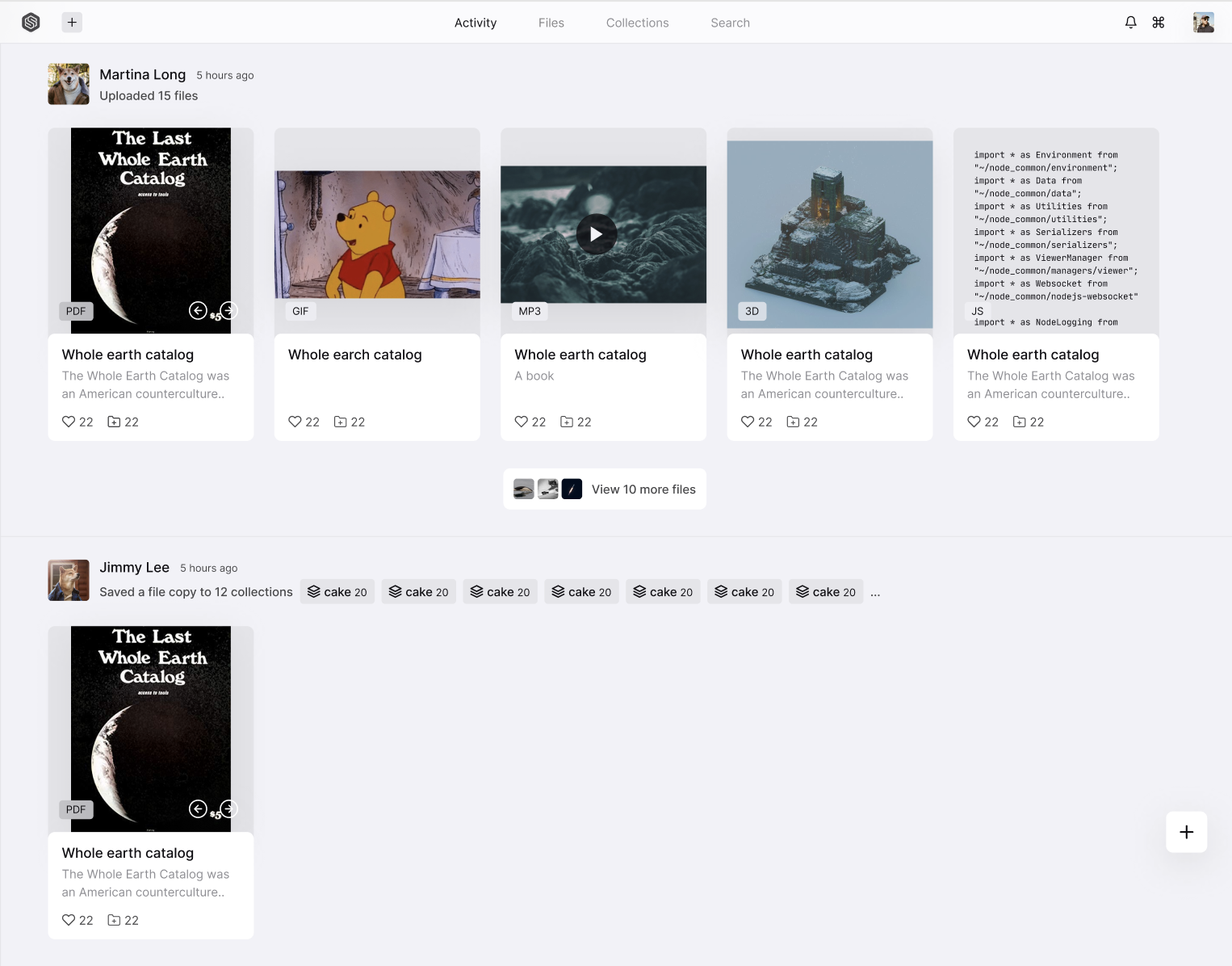Open the Search tab

click(731, 23)
